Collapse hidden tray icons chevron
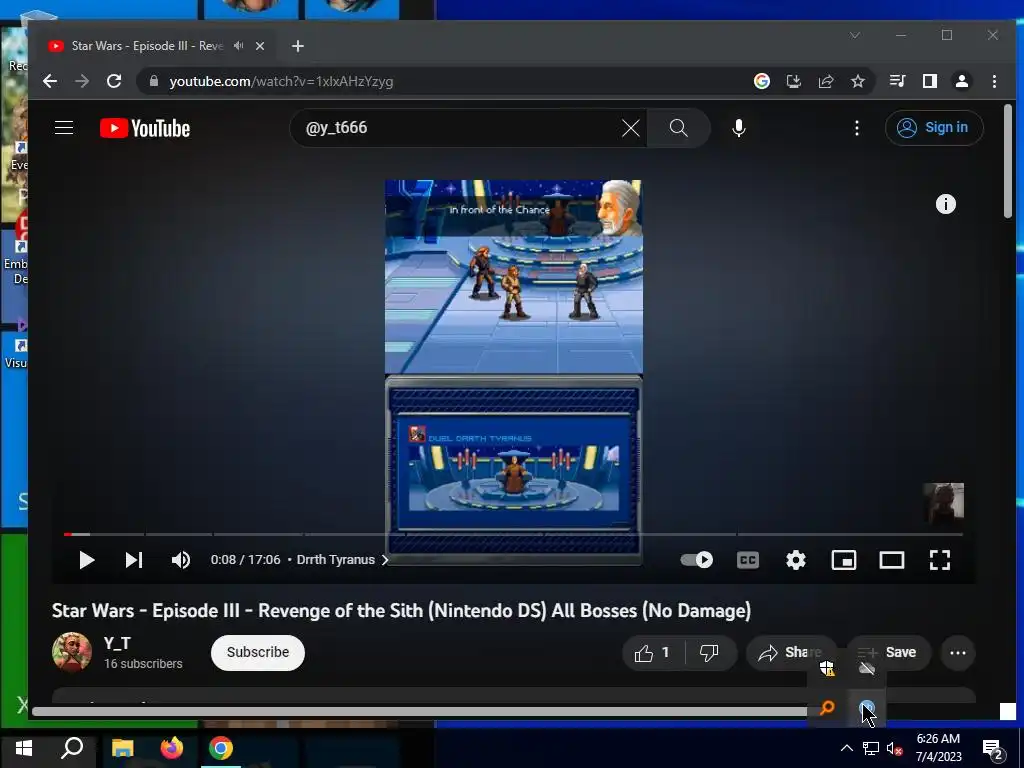The width and height of the screenshot is (1024, 768). pos(846,748)
